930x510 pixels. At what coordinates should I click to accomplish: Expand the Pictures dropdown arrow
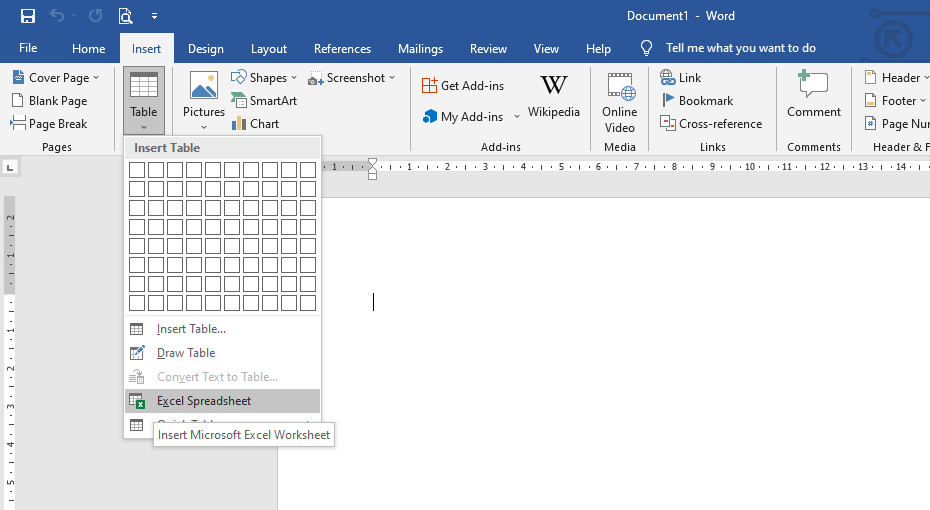click(x=203, y=127)
